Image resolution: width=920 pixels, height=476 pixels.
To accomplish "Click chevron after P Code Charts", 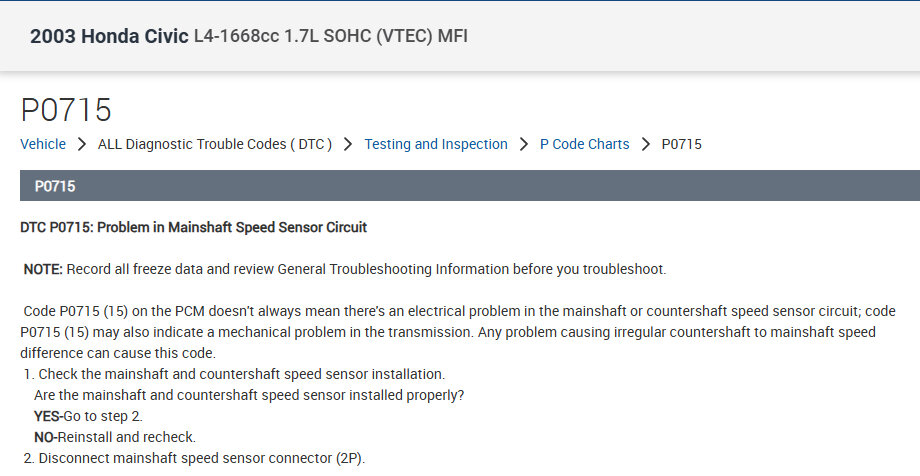I will [646, 144].
